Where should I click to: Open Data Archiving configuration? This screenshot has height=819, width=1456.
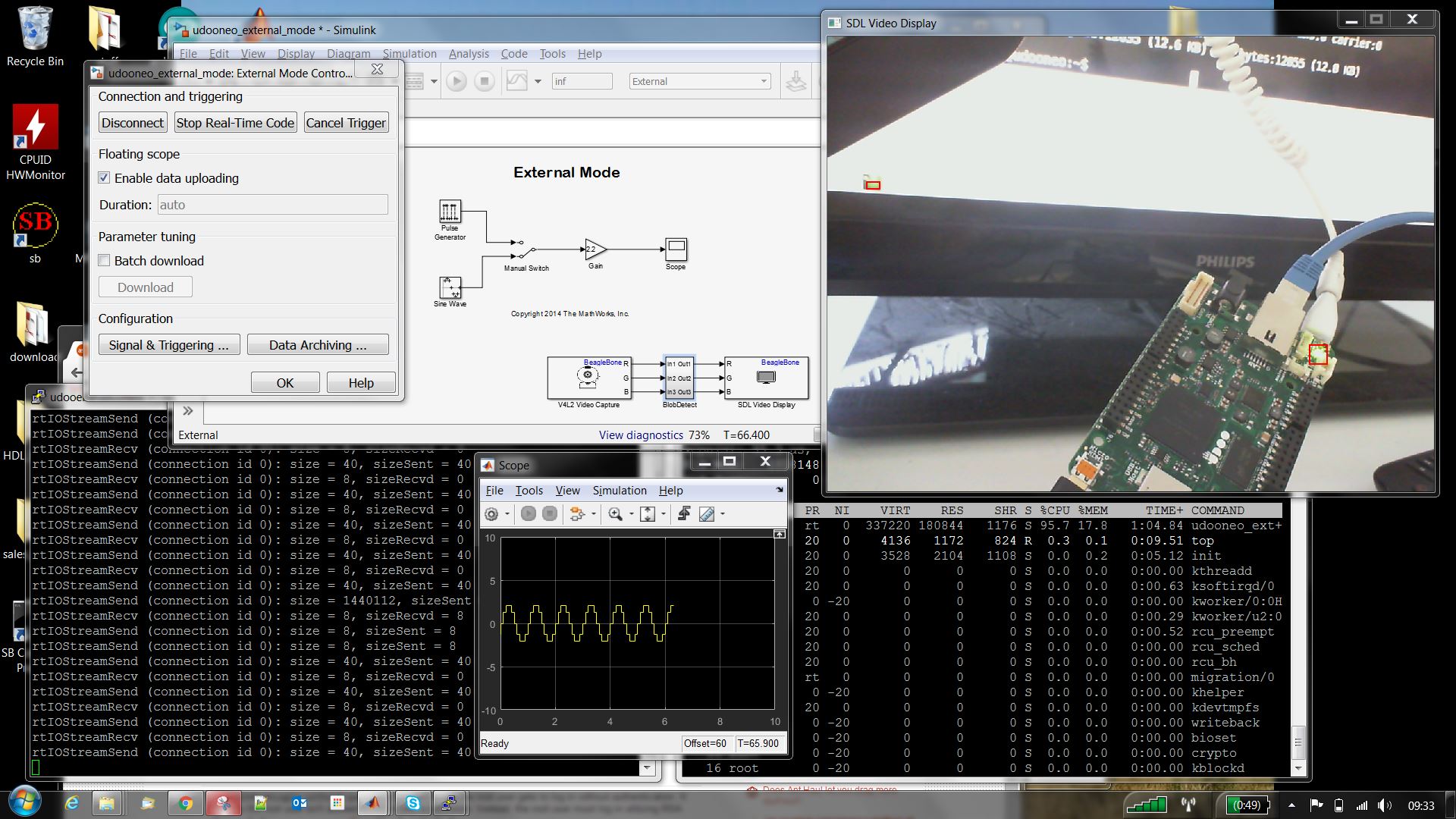(x=318, y=345)
